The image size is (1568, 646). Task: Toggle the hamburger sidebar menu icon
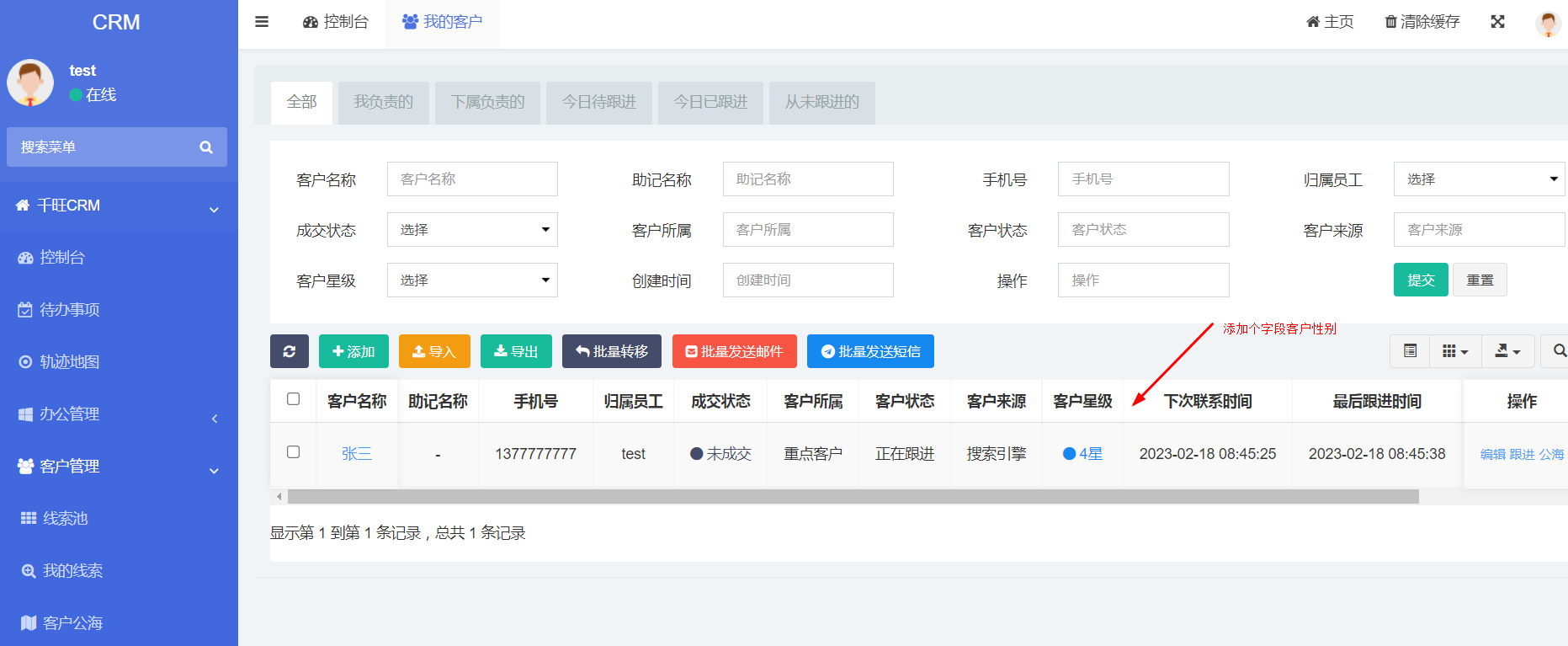tap(262, 22)
